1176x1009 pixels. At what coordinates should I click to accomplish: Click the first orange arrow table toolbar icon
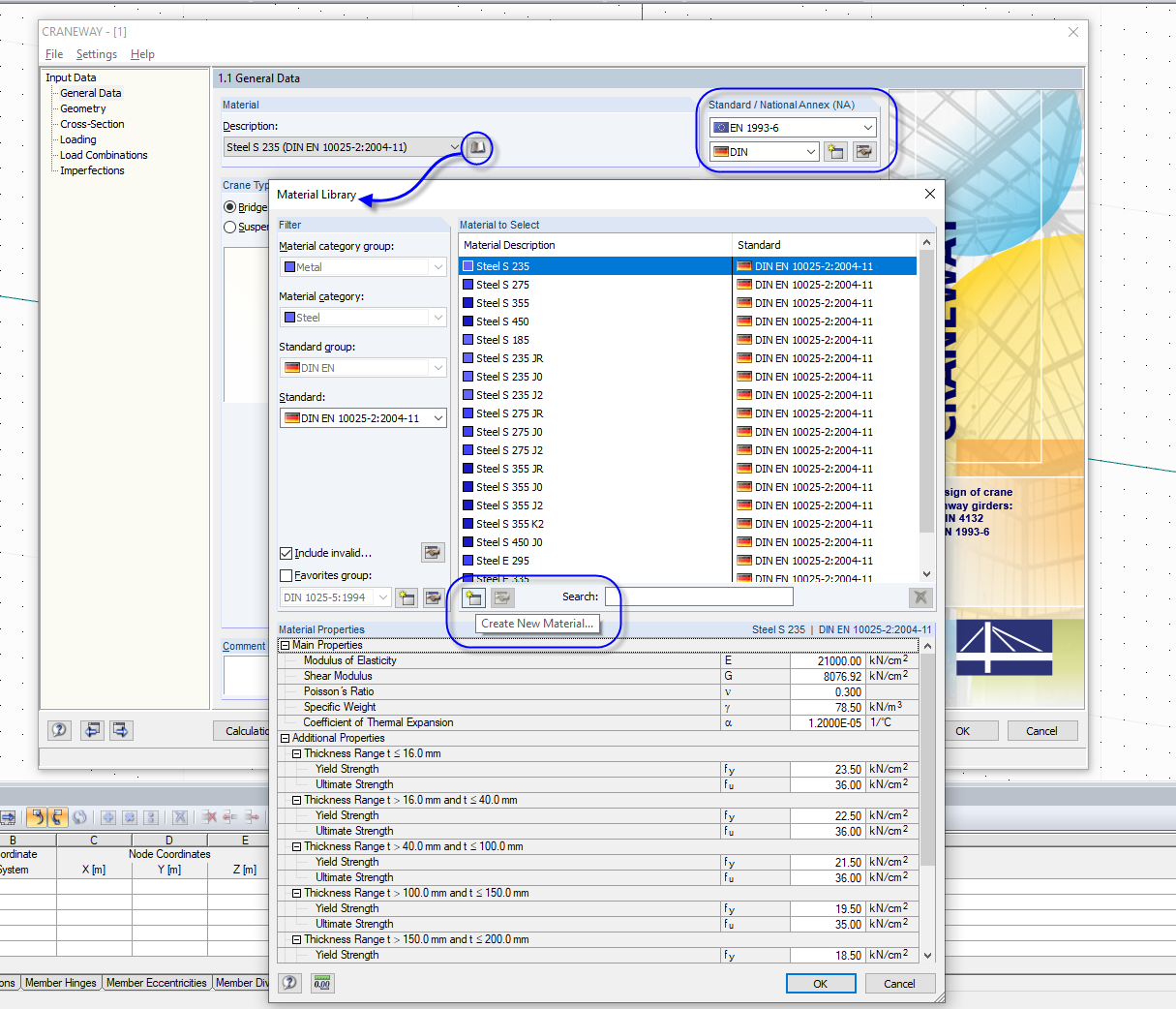coord(36,817)
